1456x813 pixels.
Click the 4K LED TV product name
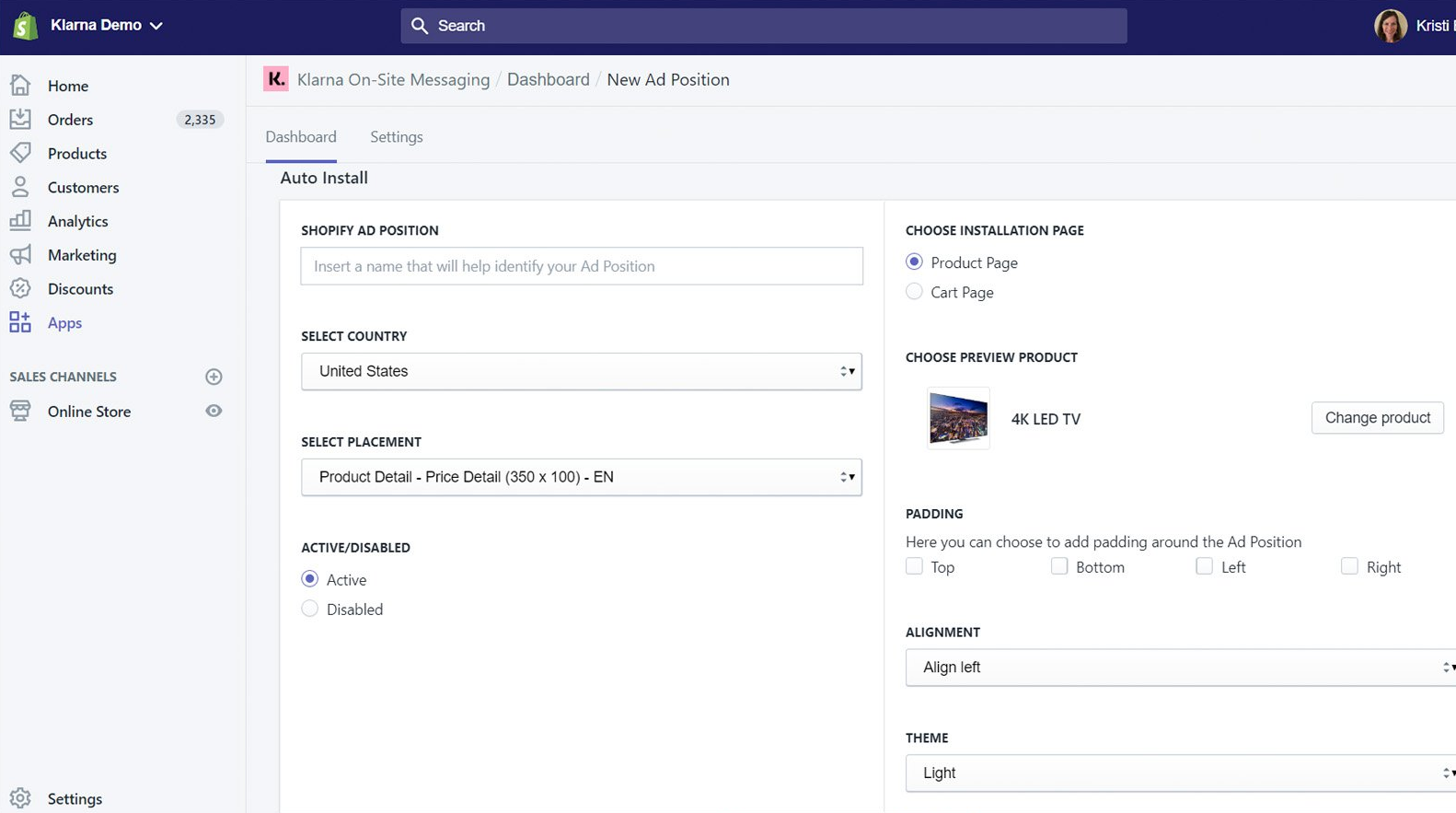point(1046,419)
